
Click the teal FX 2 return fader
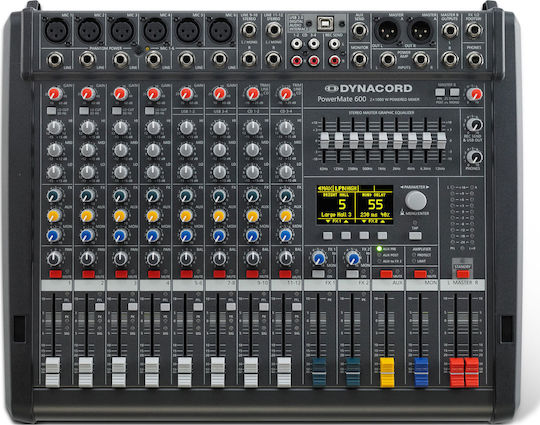[x=353, y=372]
